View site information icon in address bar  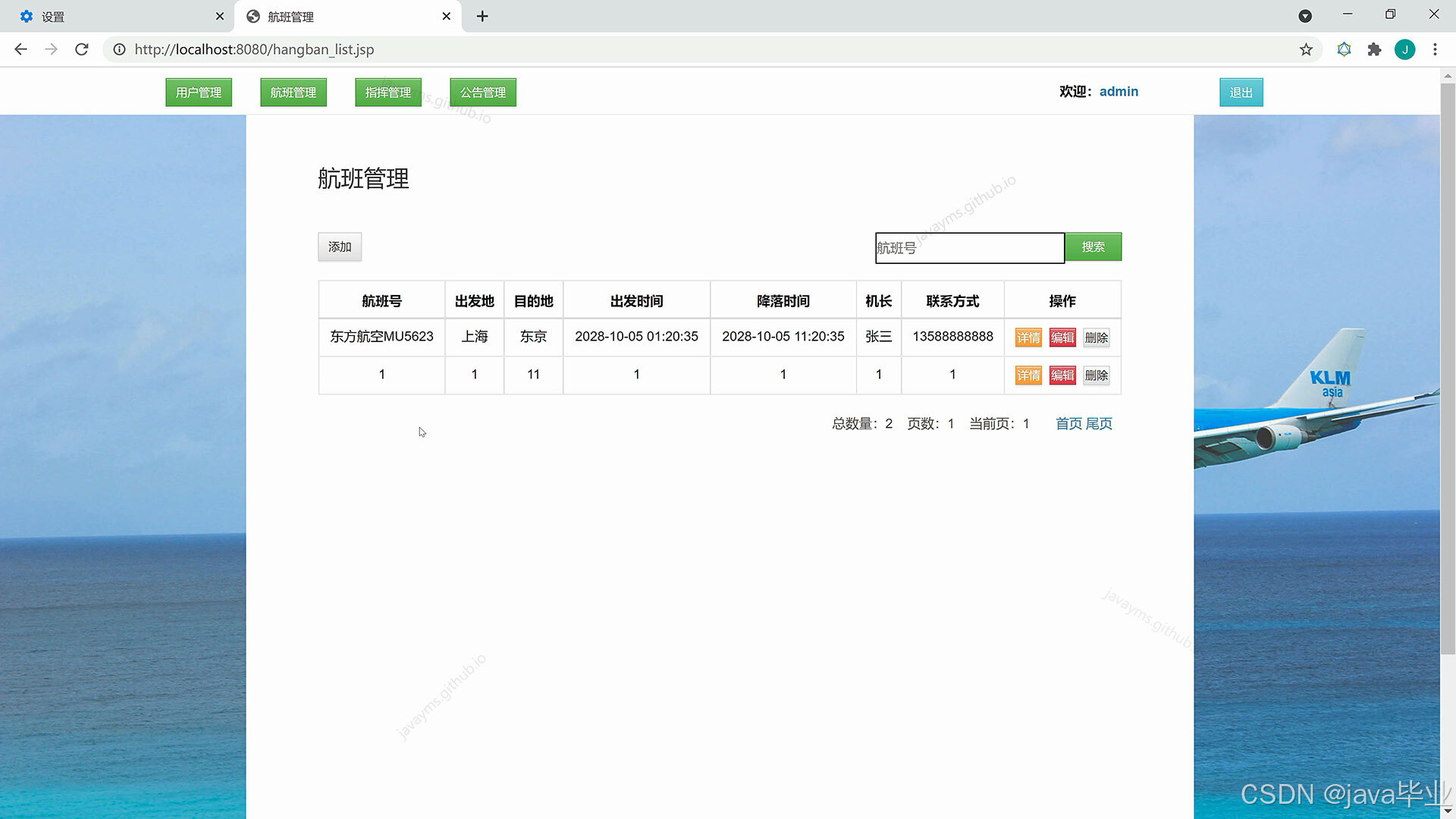click(119, 49)
